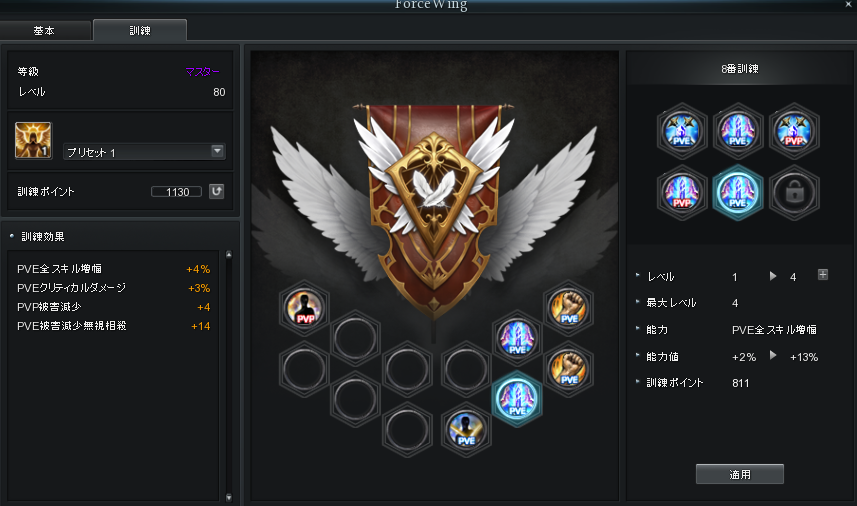The width and height of the screenshot is (857, 506).
Task: Click empty slot directly above the PVE silhouette slot
Action: (466, 369)
